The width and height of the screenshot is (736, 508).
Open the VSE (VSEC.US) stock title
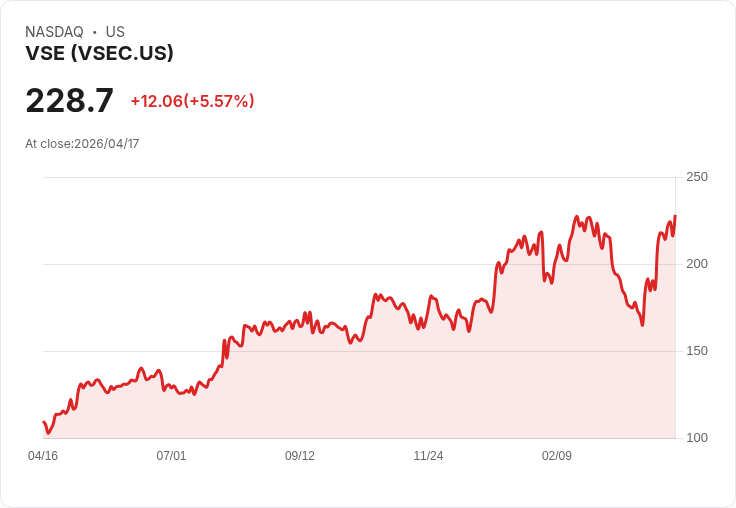pyautogui.click(x=99, y=53)
